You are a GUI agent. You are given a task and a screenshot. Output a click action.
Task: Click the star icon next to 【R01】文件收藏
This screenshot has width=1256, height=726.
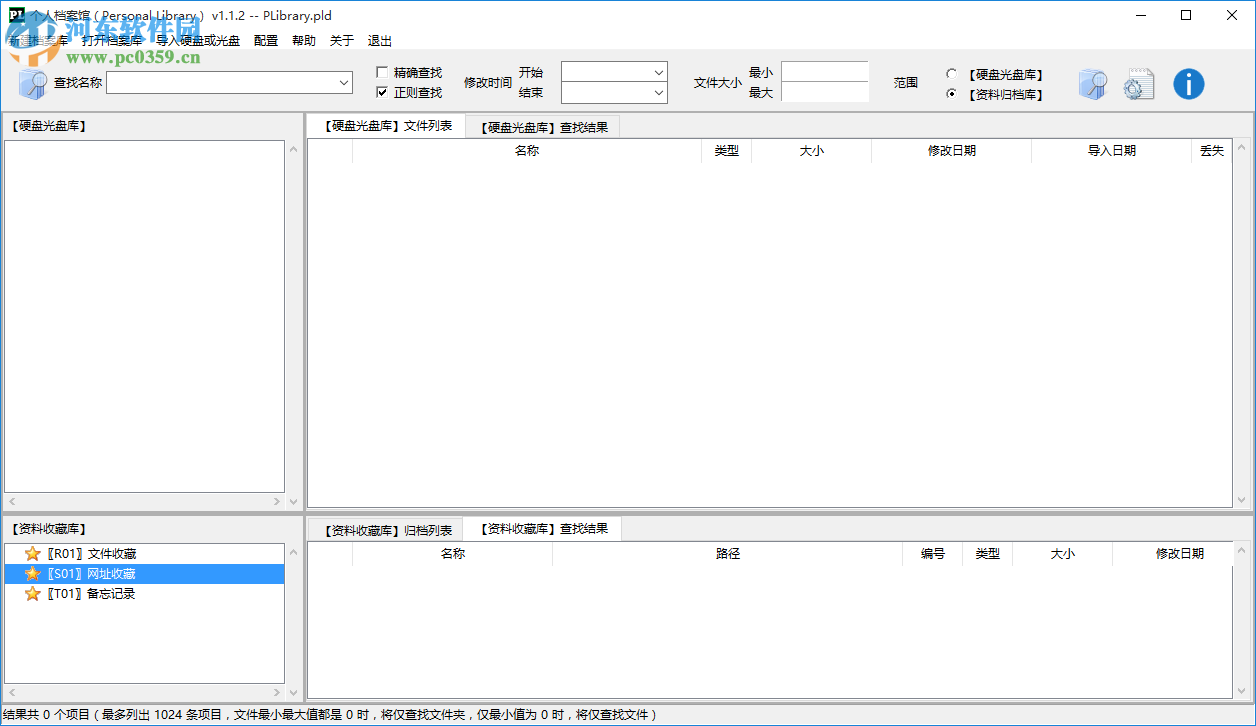(31, 553)
